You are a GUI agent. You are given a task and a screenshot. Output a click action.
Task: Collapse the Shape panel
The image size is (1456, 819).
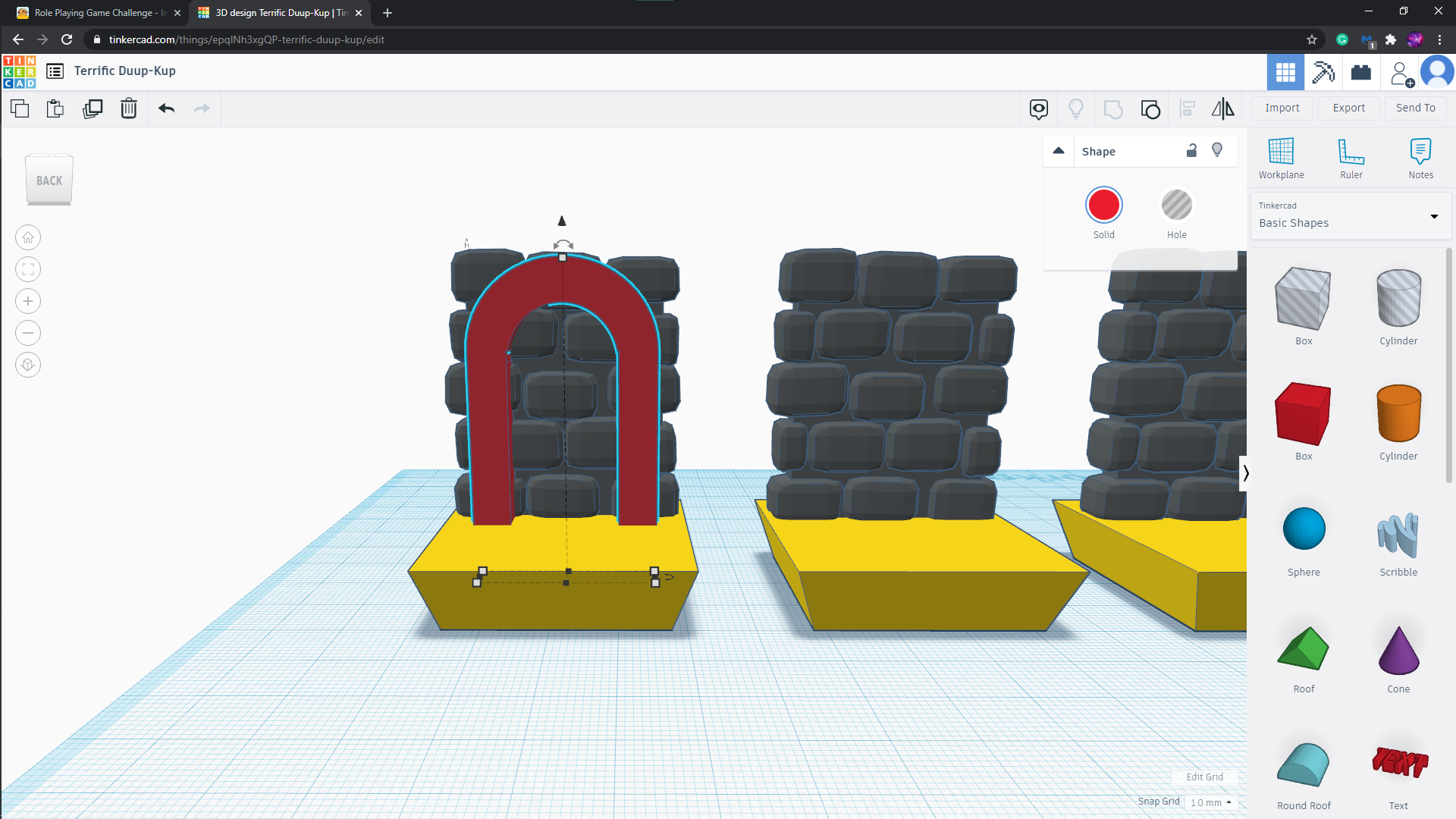click(x=1059, y=151)
